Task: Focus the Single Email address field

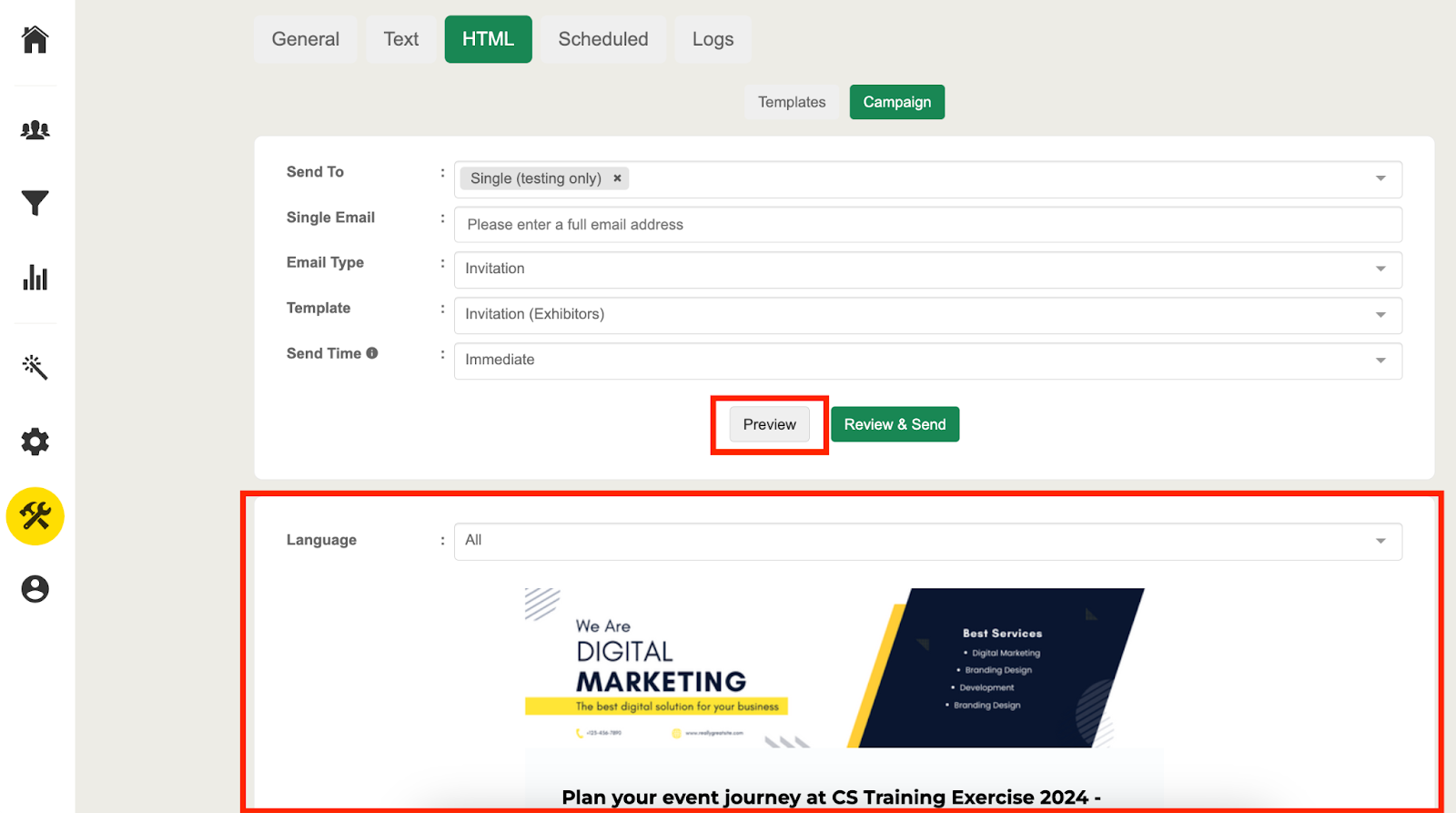Action: tap(926, 225)
